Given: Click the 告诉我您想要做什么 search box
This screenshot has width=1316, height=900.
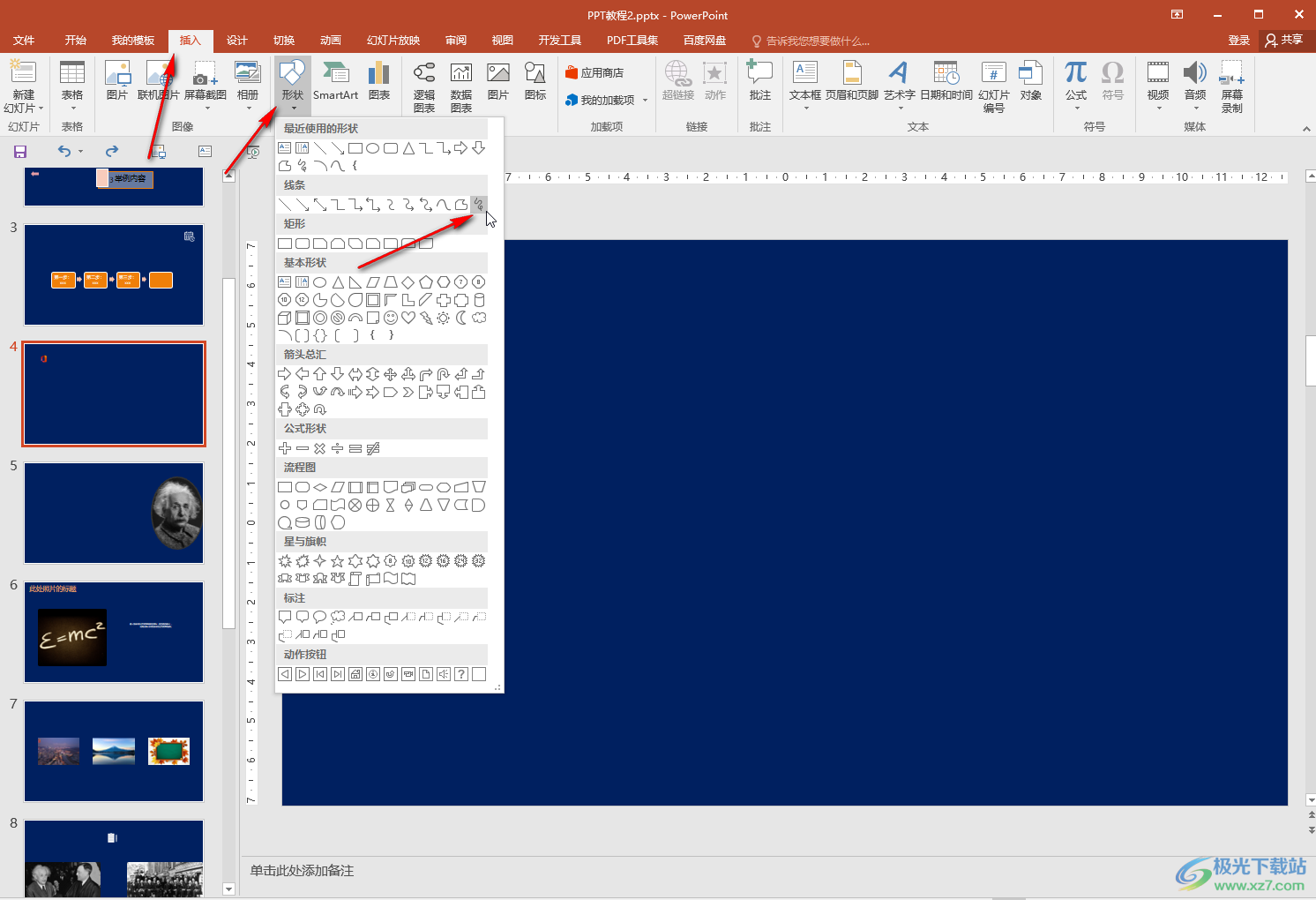Looking at the screenshot, I should [x=811, y=41].
